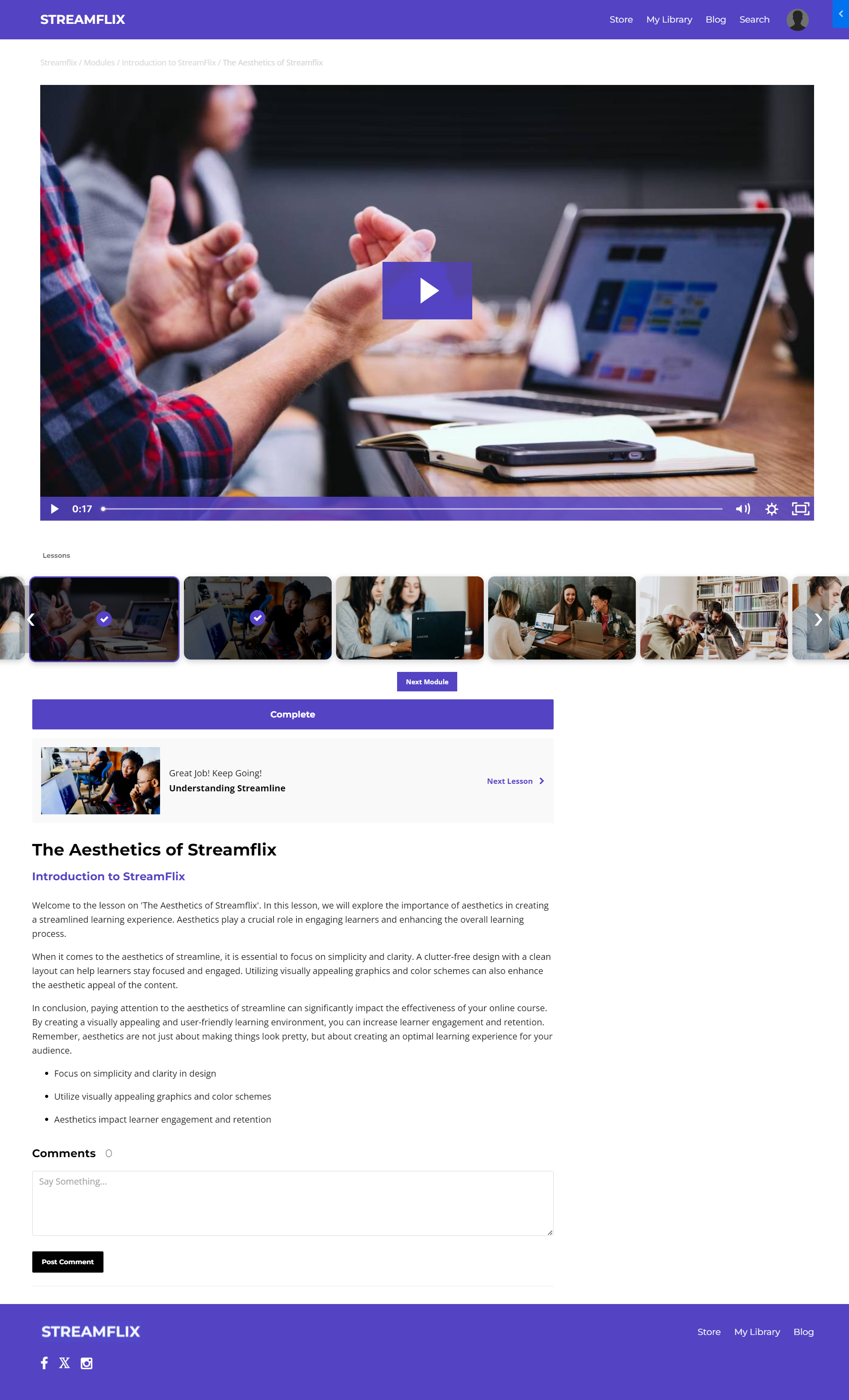Screen dimensions: 849x1400
Task: Enable fullscreen video mode
Action: click(800, 508)
